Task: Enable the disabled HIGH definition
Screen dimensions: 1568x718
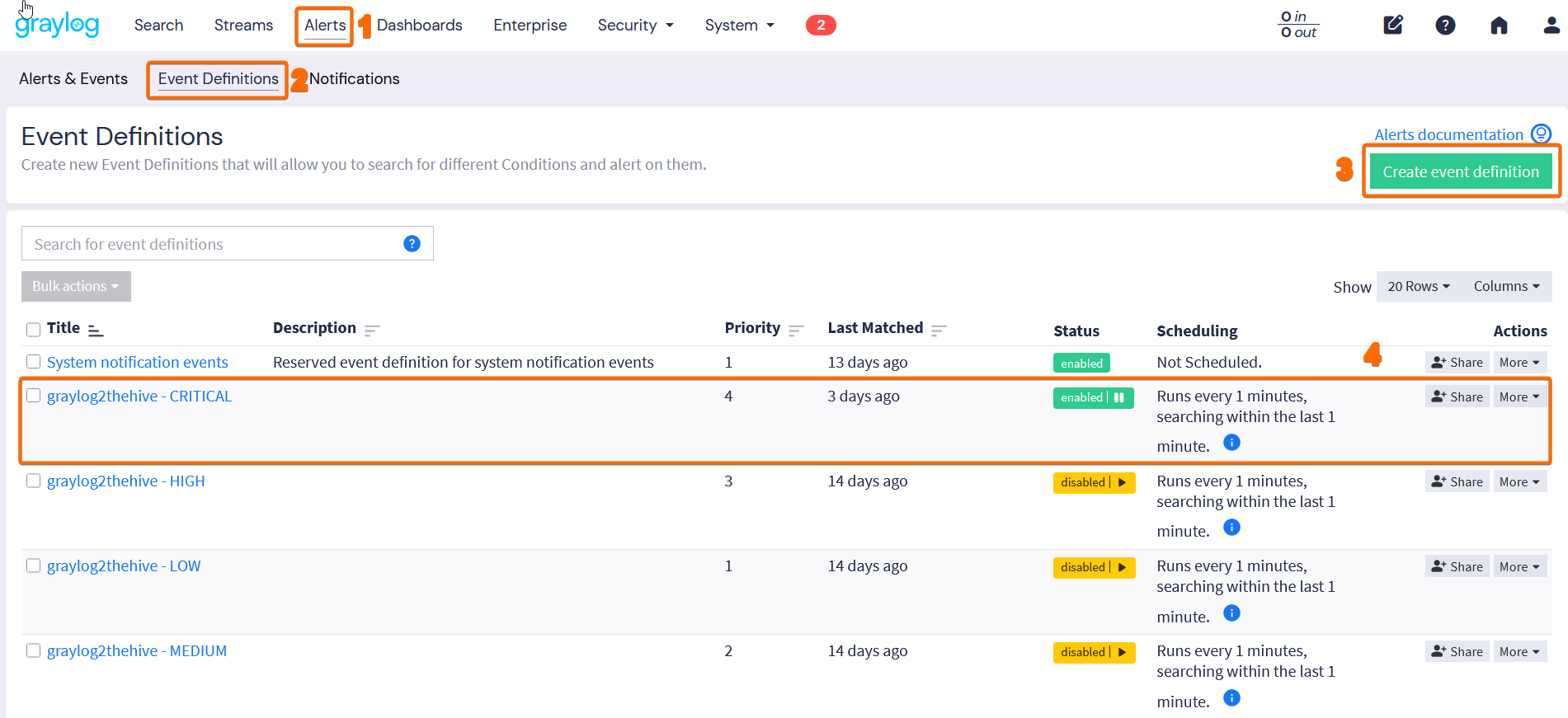Action: pyautogui.click(x=1122, y=482)
